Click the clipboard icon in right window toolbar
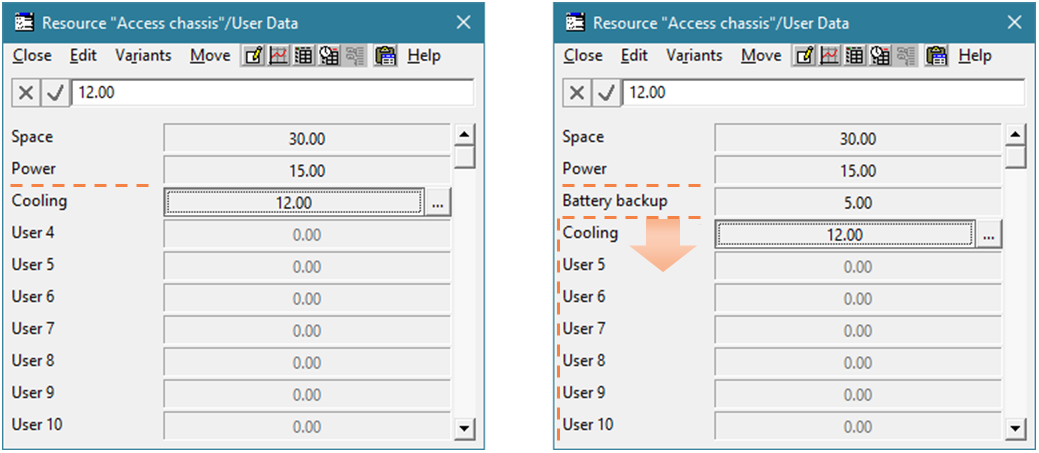The image size is (1039, 453). click(x=936, y=56)
